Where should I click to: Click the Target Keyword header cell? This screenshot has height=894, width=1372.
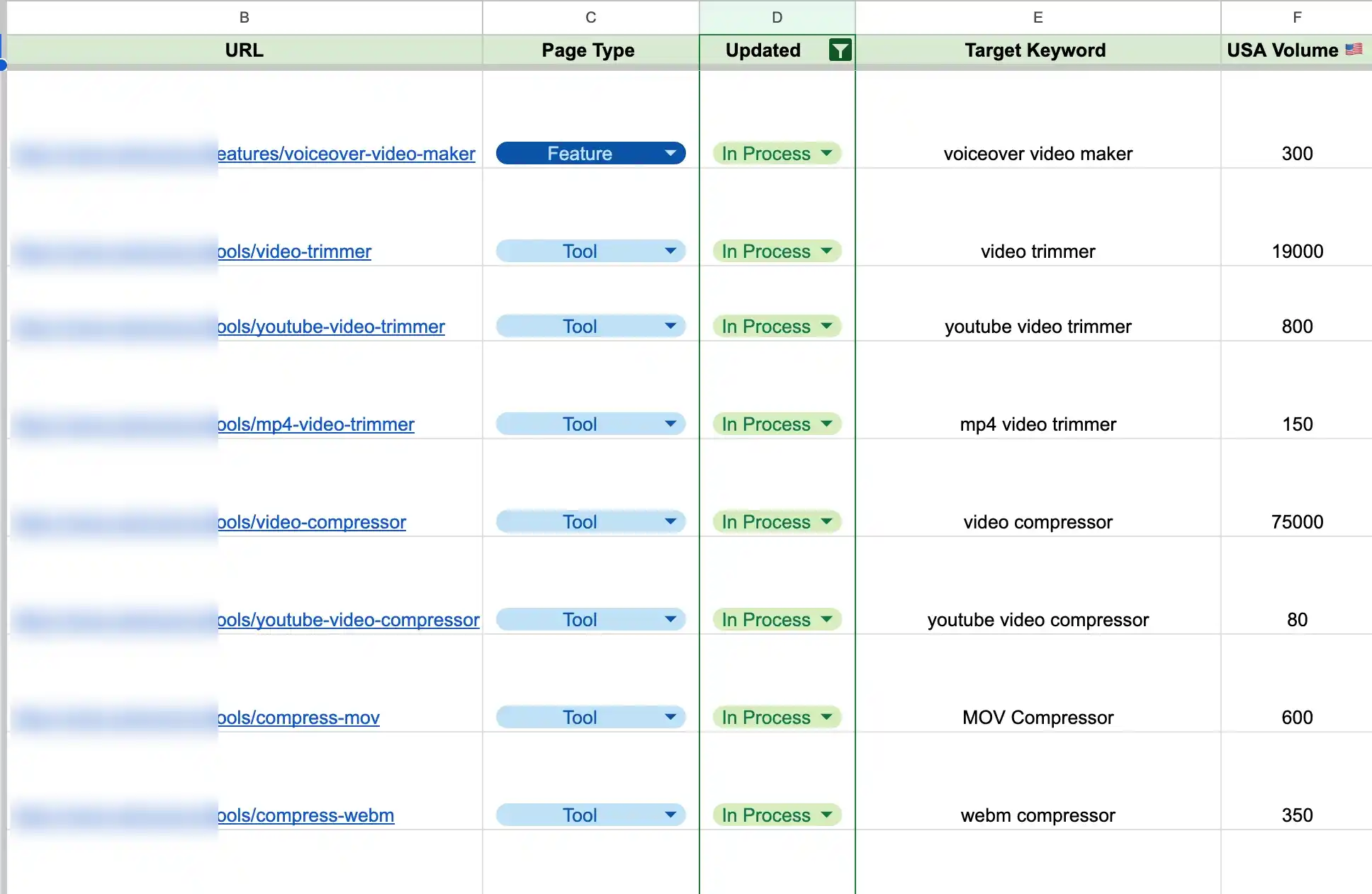pyautogui.click(x=1035, y=50)
